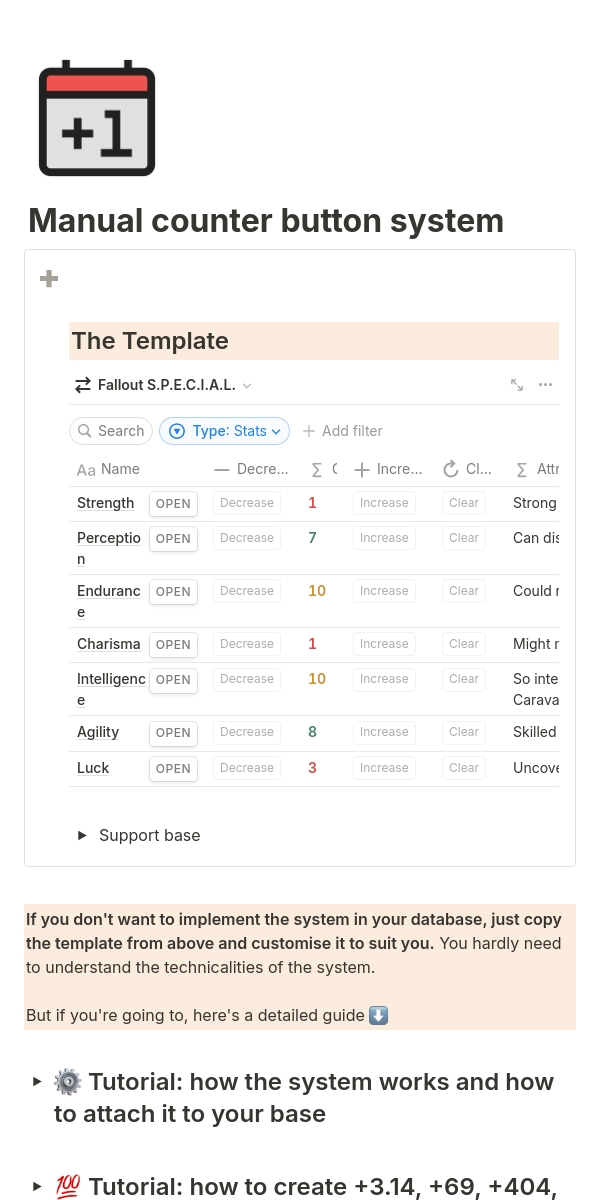Click the search magnifier field
The image size is (600, 1200).
(x=111, y=431)
